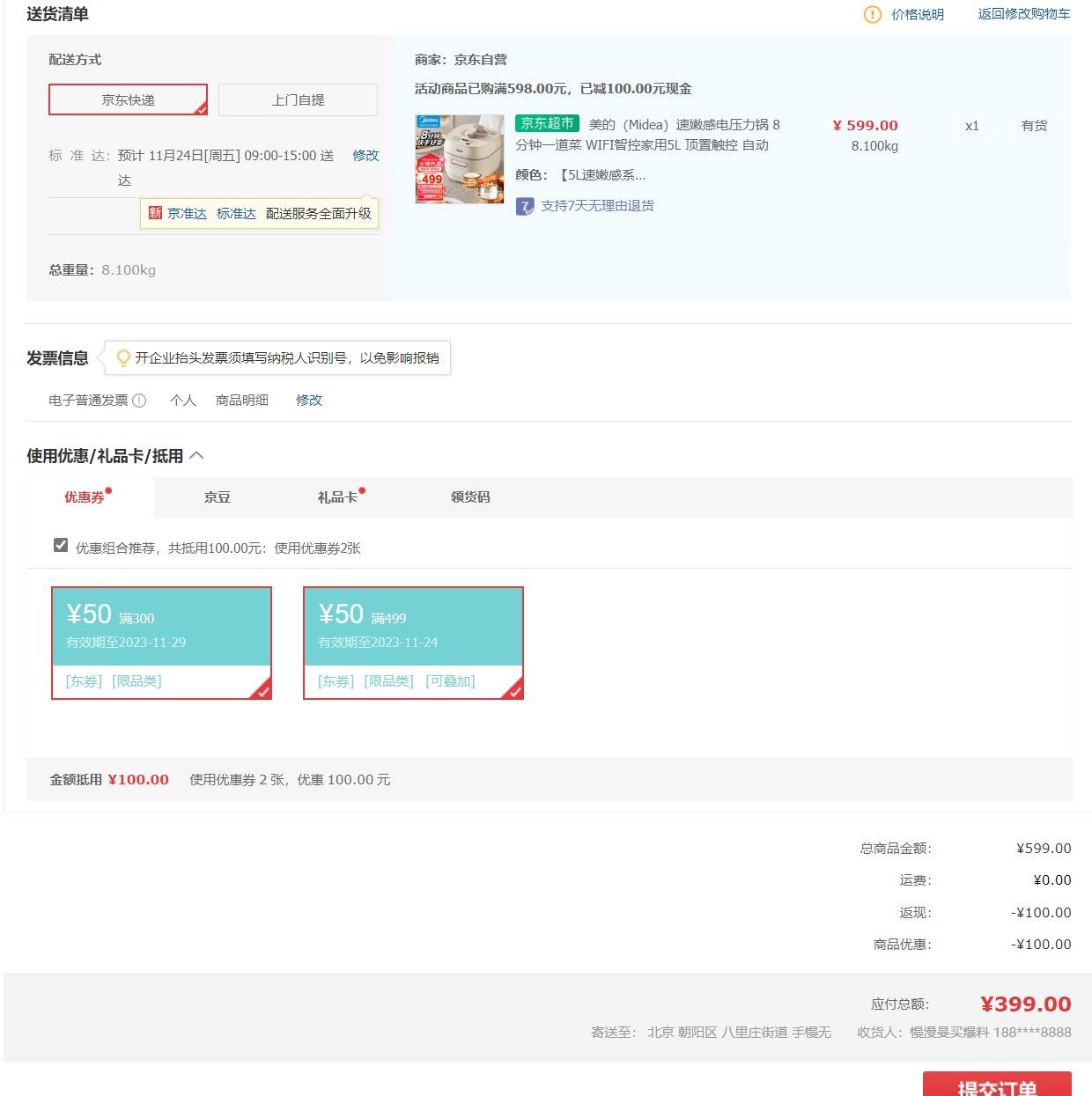Image resolution: width=1092 pixels, height=1096 pixels.
Task: Toggle the ¥50 满499 coupon
Action: [x=413, y=643]
